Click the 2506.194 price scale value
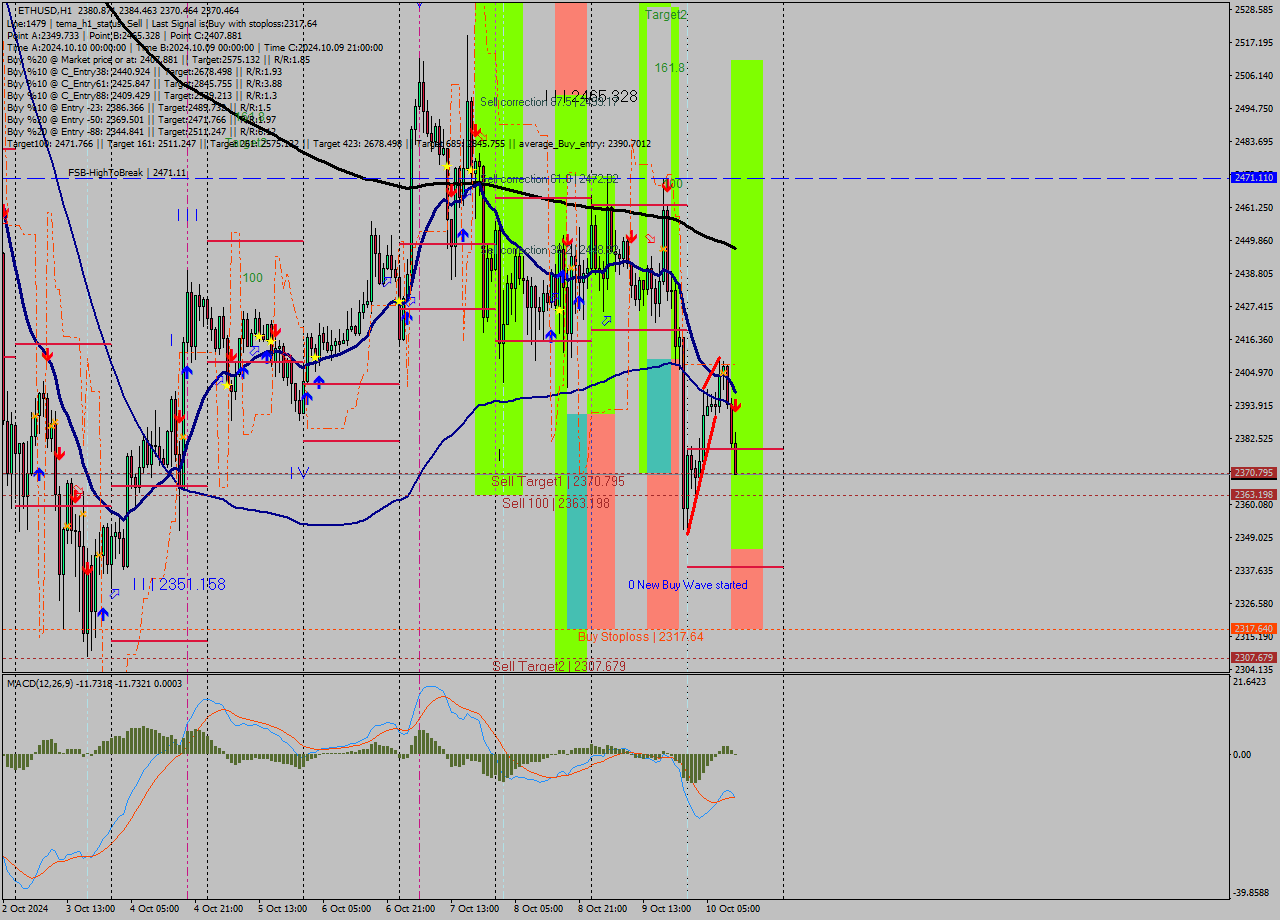 pos(1254,75)
